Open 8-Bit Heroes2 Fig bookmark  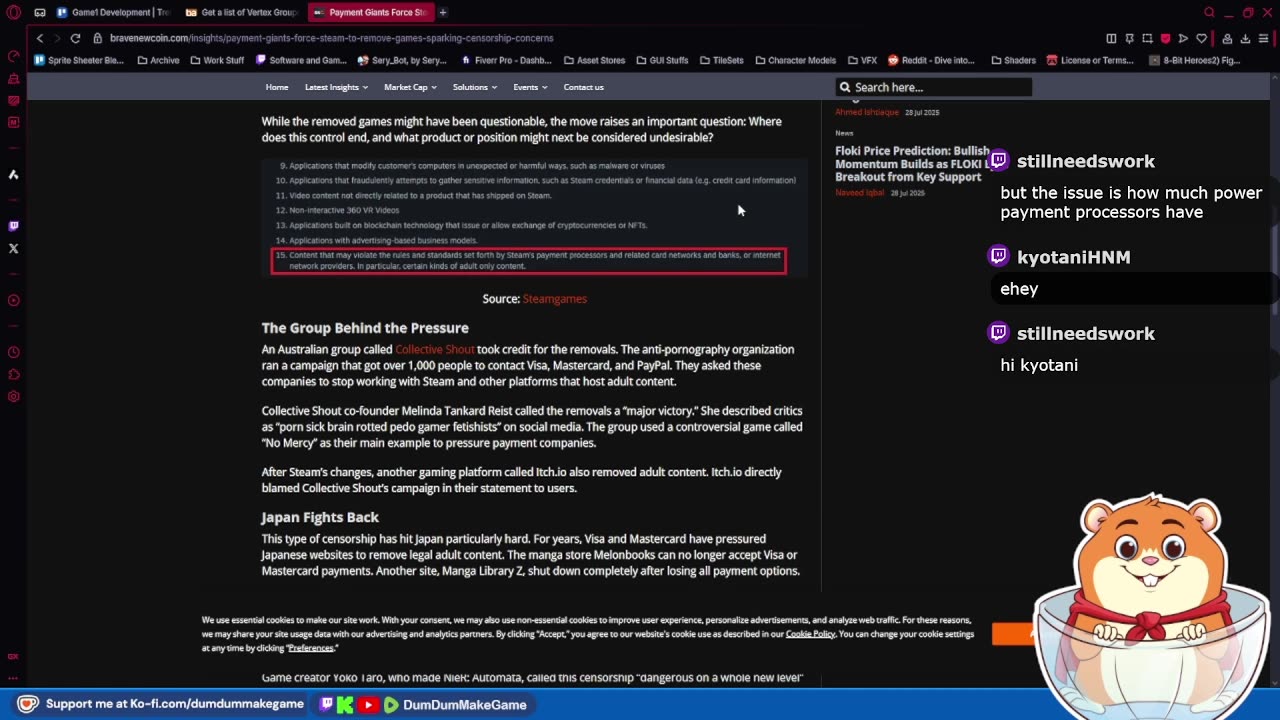1195,60
